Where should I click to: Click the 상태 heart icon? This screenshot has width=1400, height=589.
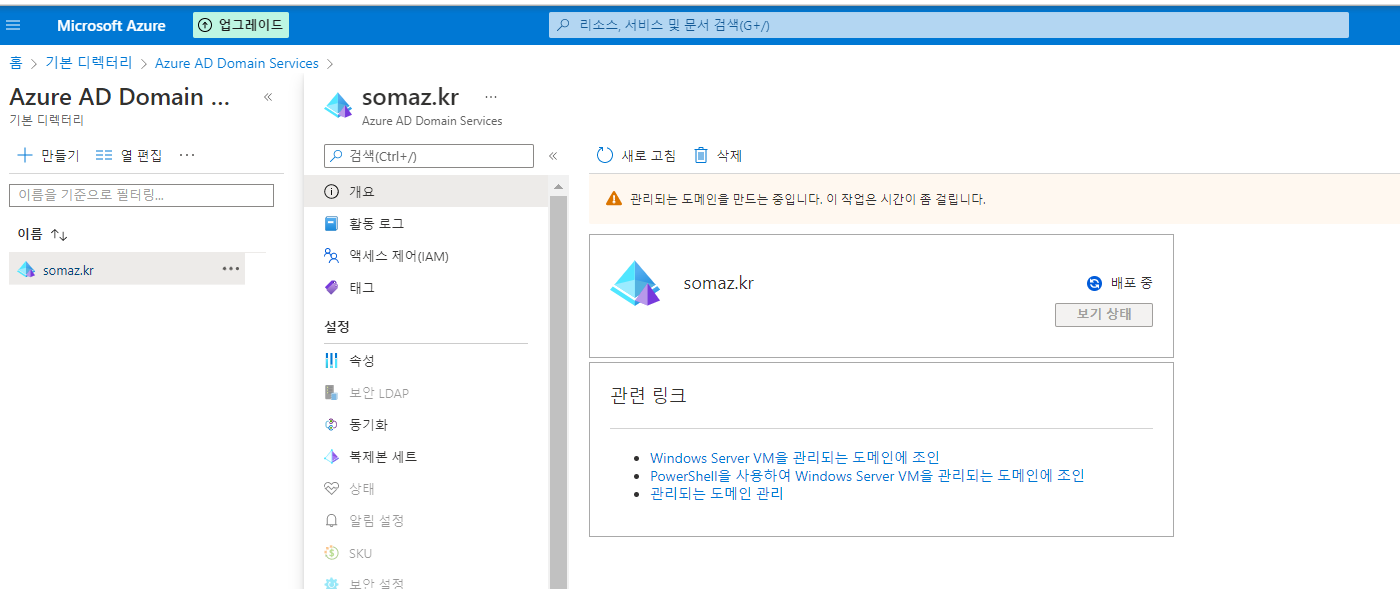pos(332,488)
